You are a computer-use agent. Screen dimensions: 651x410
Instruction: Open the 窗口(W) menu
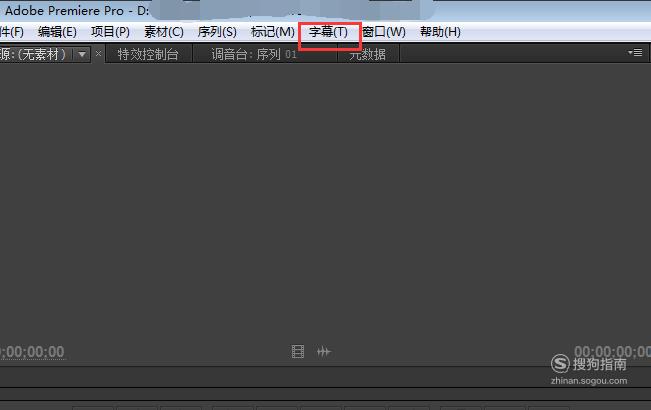point(383,32)
